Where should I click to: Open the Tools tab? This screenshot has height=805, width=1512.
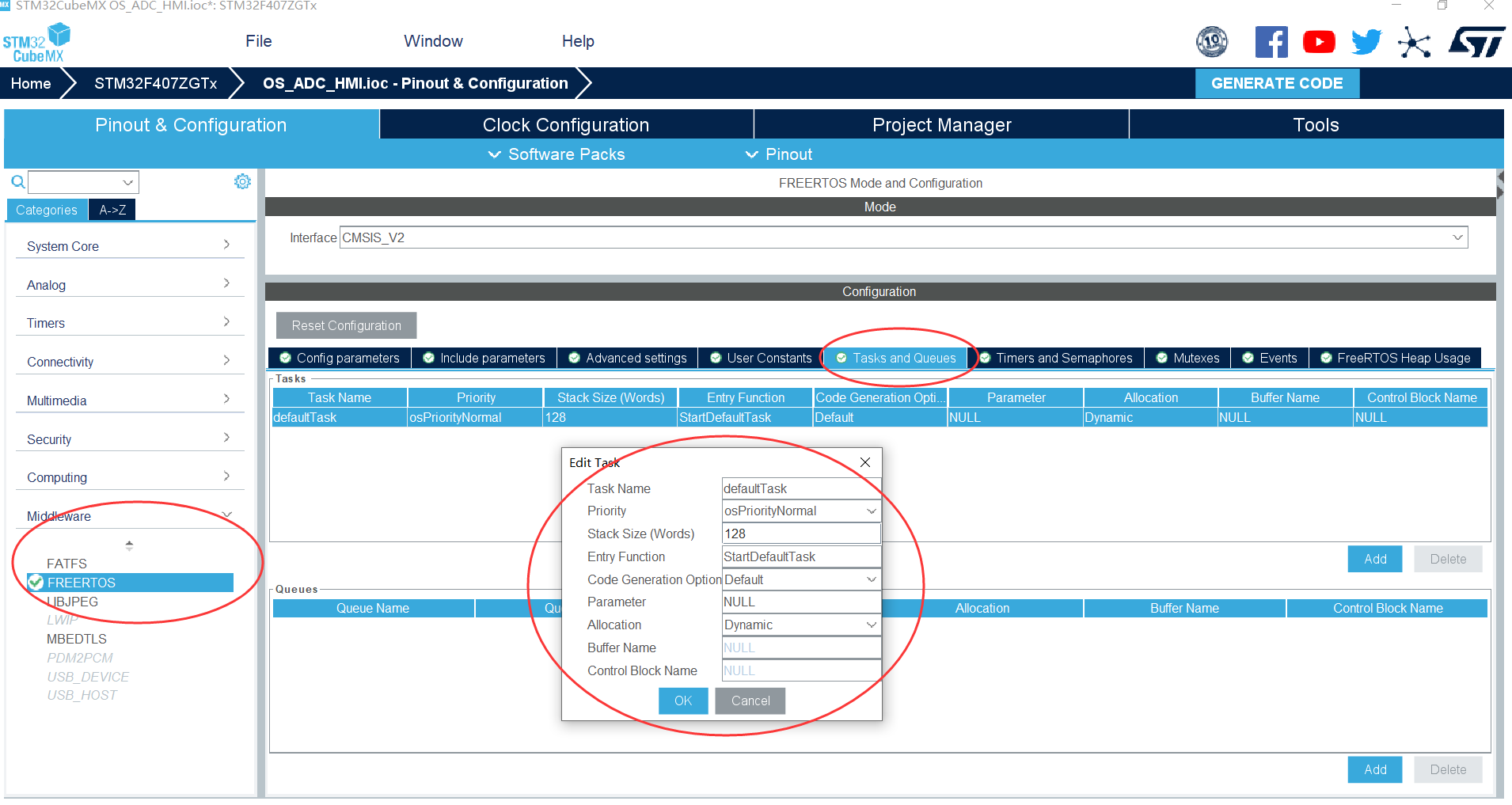1316,125
